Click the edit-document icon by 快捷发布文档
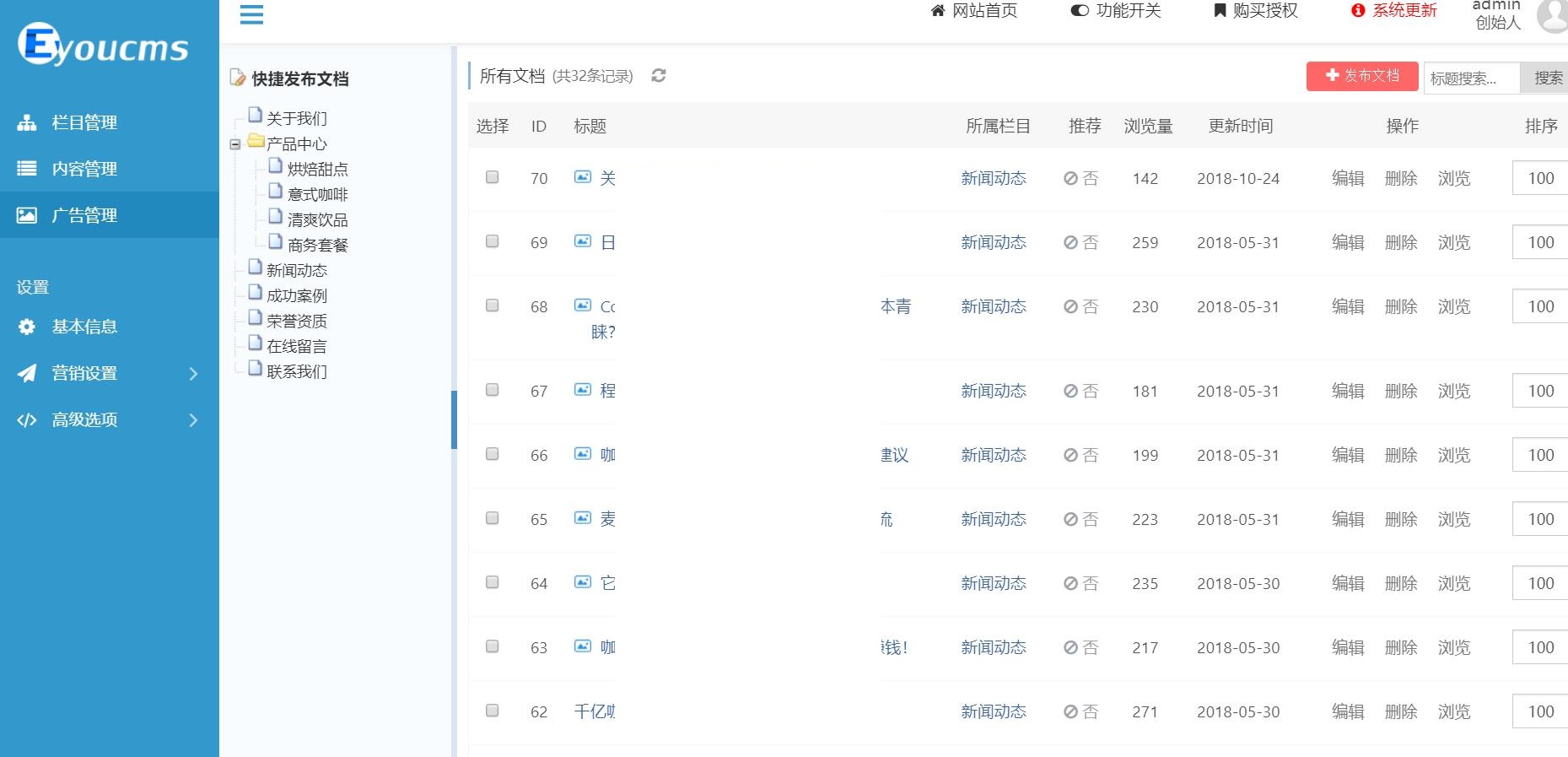The height and width of the screenshot is (757, 1568). coord(238,78)
